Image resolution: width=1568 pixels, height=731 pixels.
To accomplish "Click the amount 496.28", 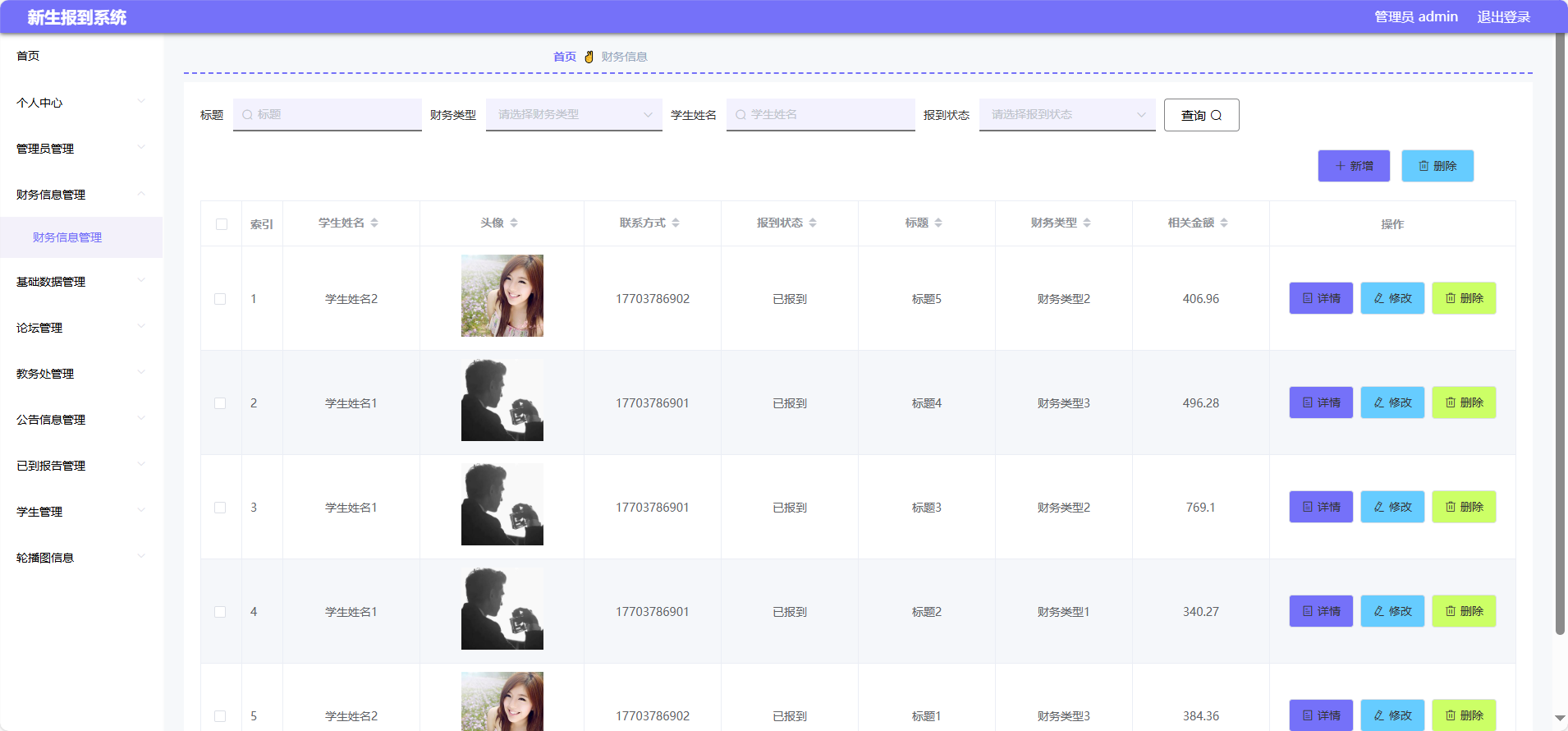I will pos(1201,403).
